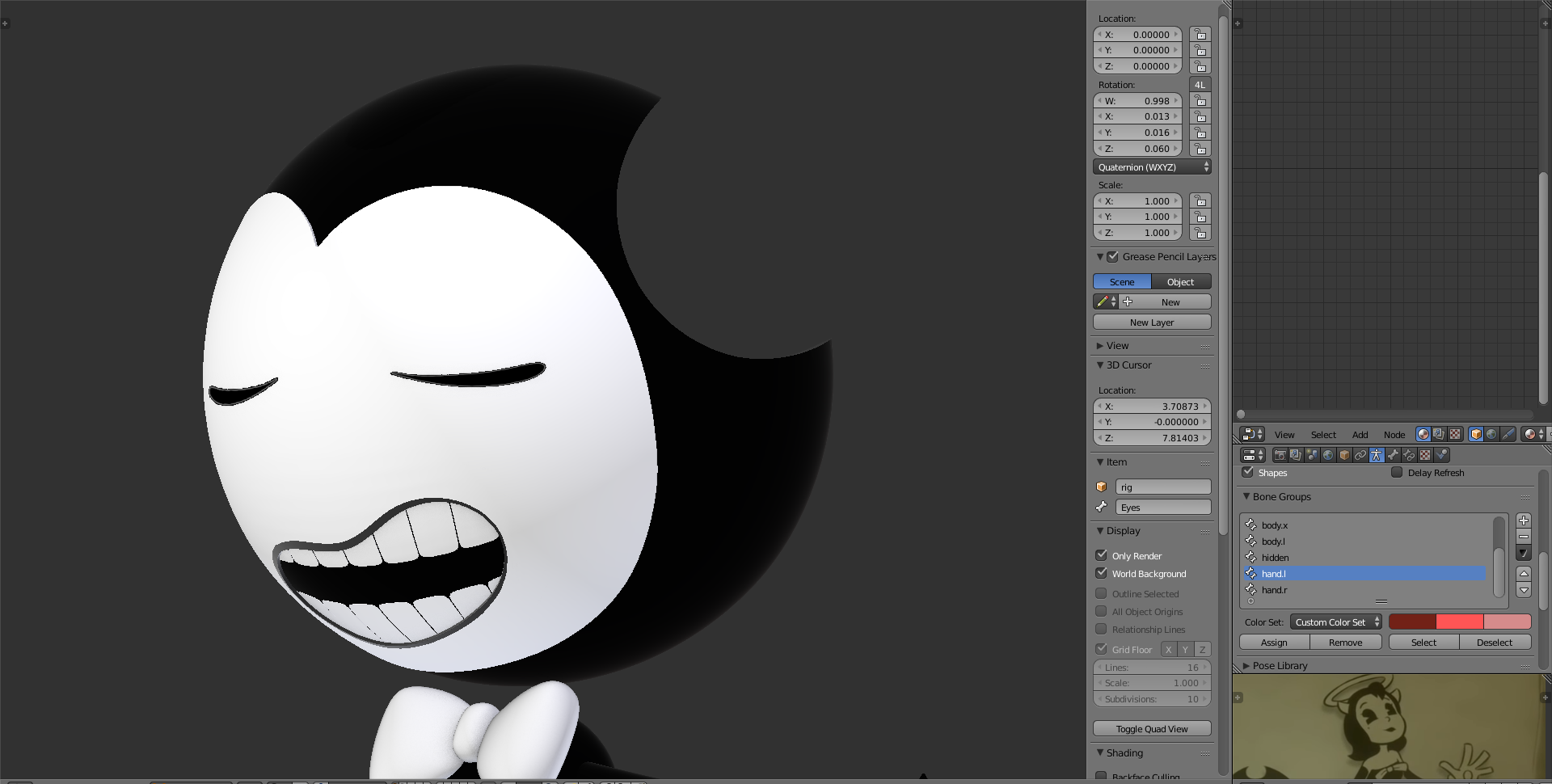The height and width of the screenshot is (784, 1552).
Task: Move bone group down in list
Action: click(1524, 590)
